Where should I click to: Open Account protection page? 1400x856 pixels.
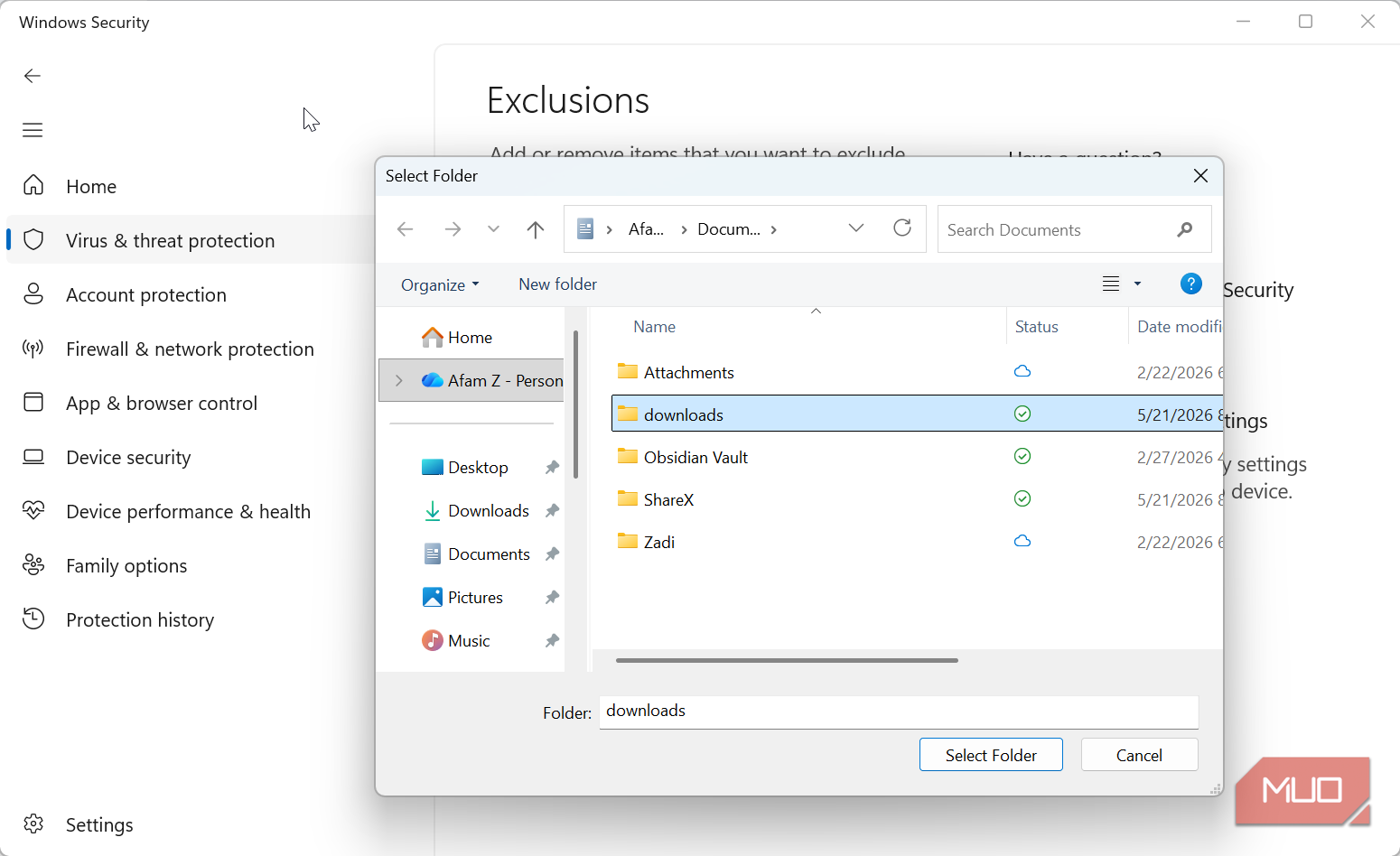point(146,294)
